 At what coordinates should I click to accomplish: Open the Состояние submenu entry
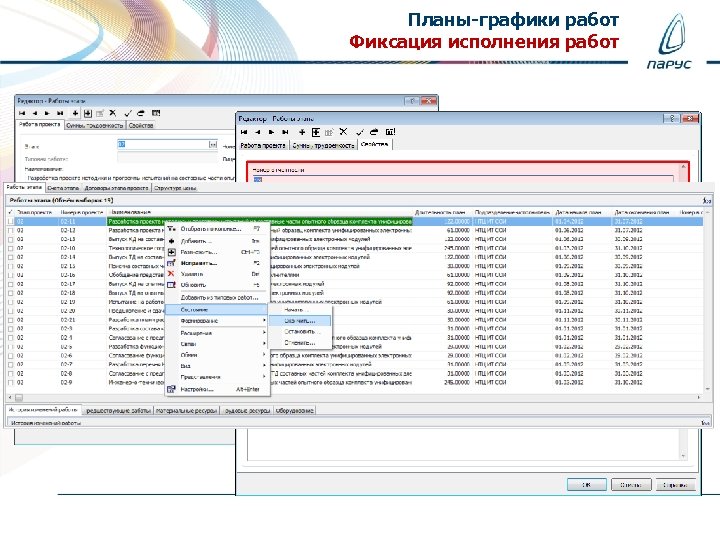217,309
